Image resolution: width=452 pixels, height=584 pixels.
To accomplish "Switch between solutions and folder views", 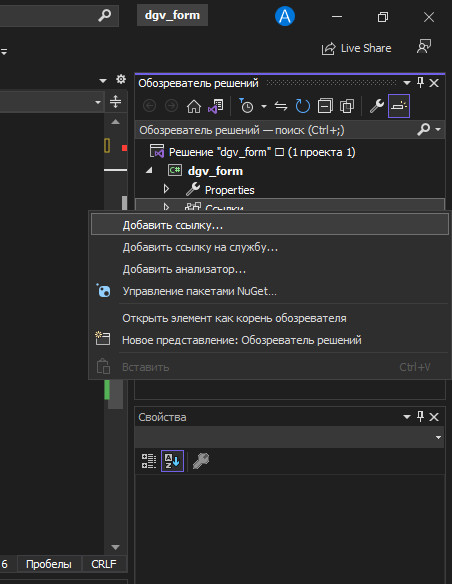I will coord(216,107).
